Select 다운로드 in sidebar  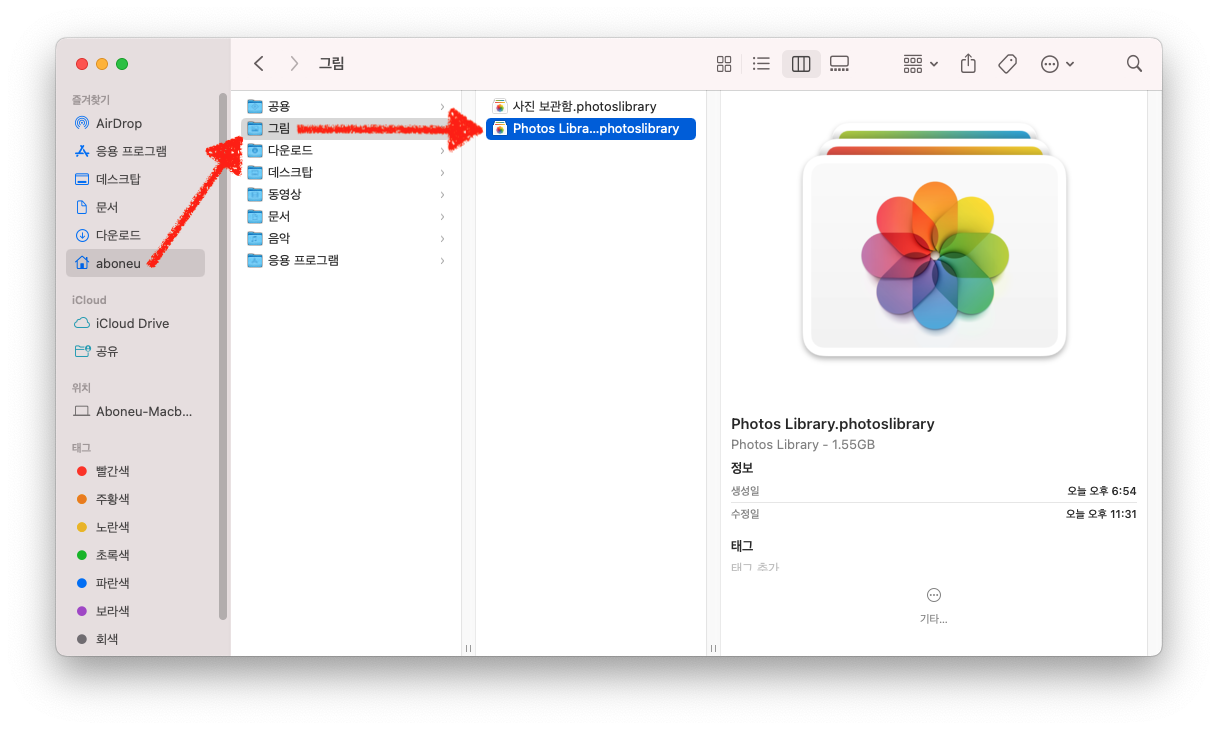[x=135, y=235]
